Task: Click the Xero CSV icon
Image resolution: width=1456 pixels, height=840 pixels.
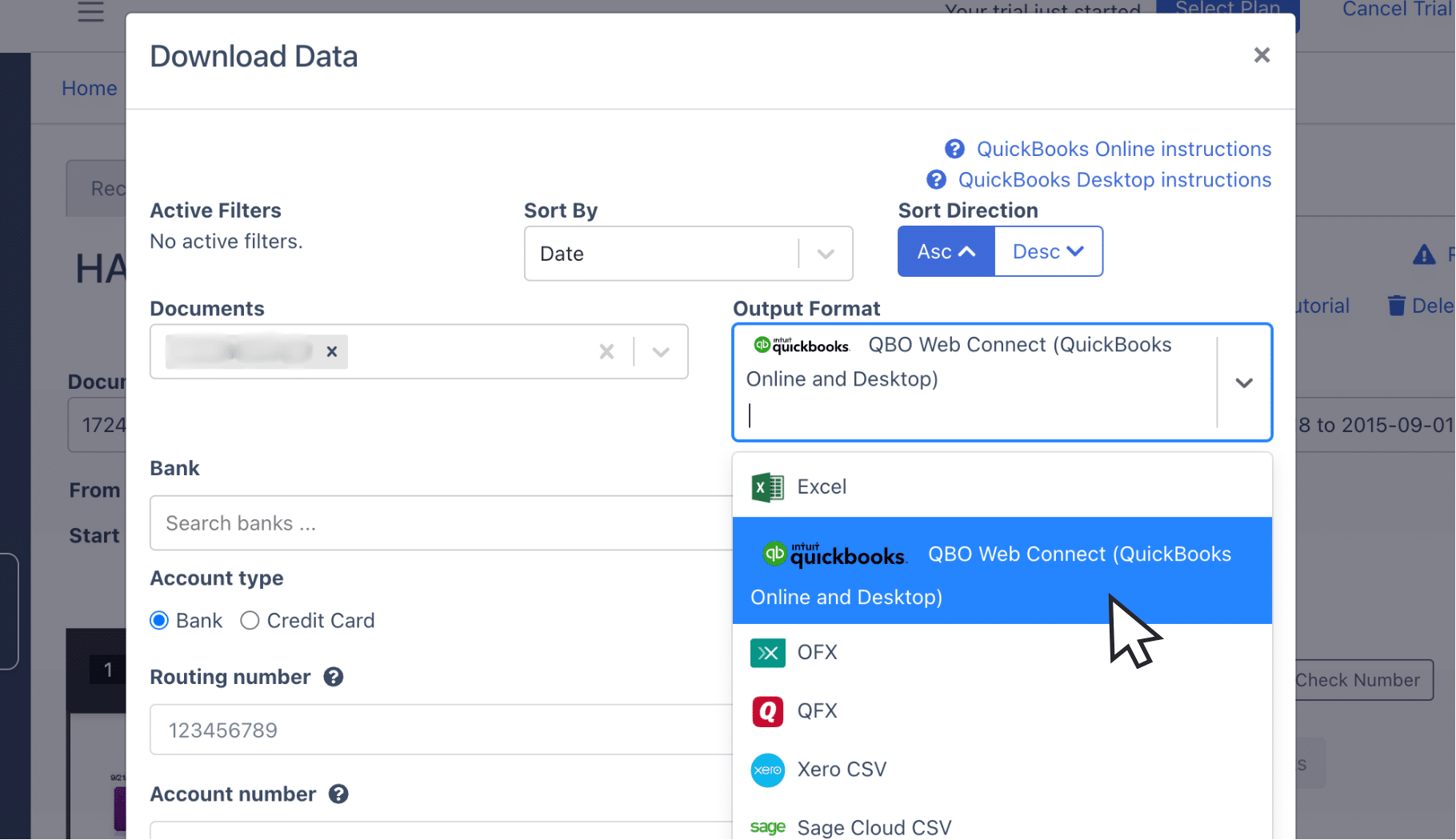Action: pos(767,770)
